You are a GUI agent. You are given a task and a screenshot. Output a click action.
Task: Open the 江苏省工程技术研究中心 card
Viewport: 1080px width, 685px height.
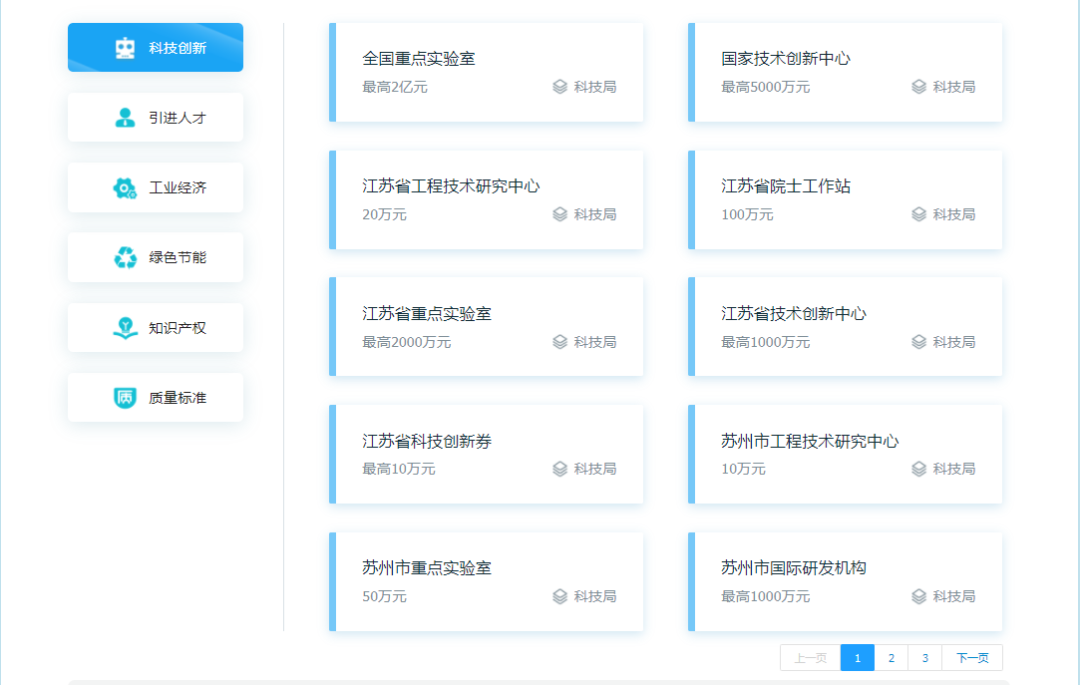(x=486, y=199)
